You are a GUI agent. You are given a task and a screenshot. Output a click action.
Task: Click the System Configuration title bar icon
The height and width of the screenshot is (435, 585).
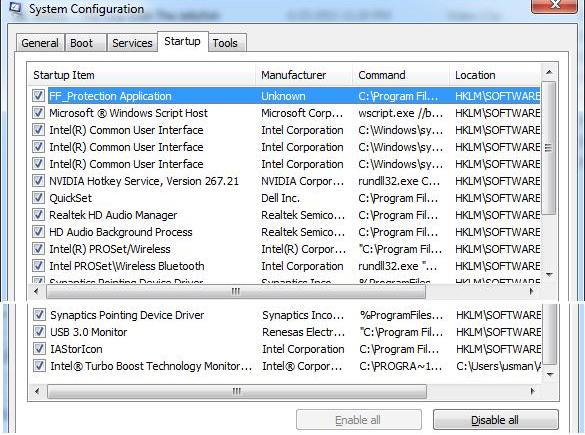tap(15, 8)
